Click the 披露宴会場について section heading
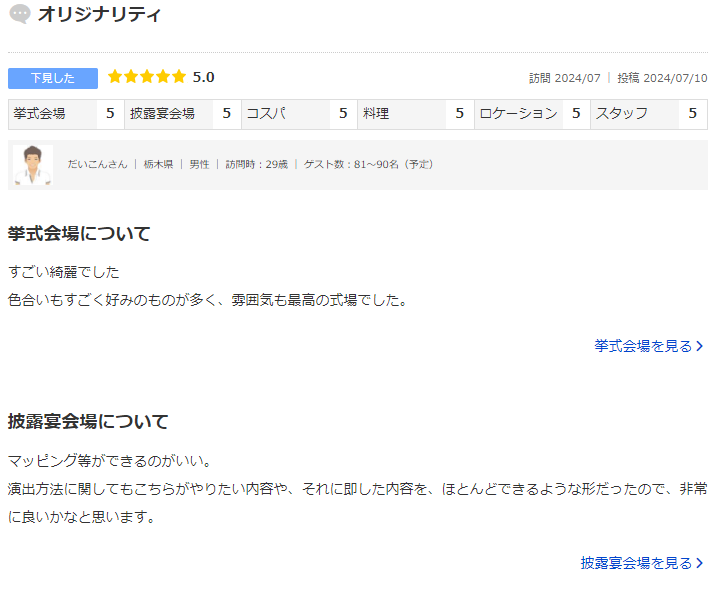This screenshot has width=719, height=590. coord(88,421)
